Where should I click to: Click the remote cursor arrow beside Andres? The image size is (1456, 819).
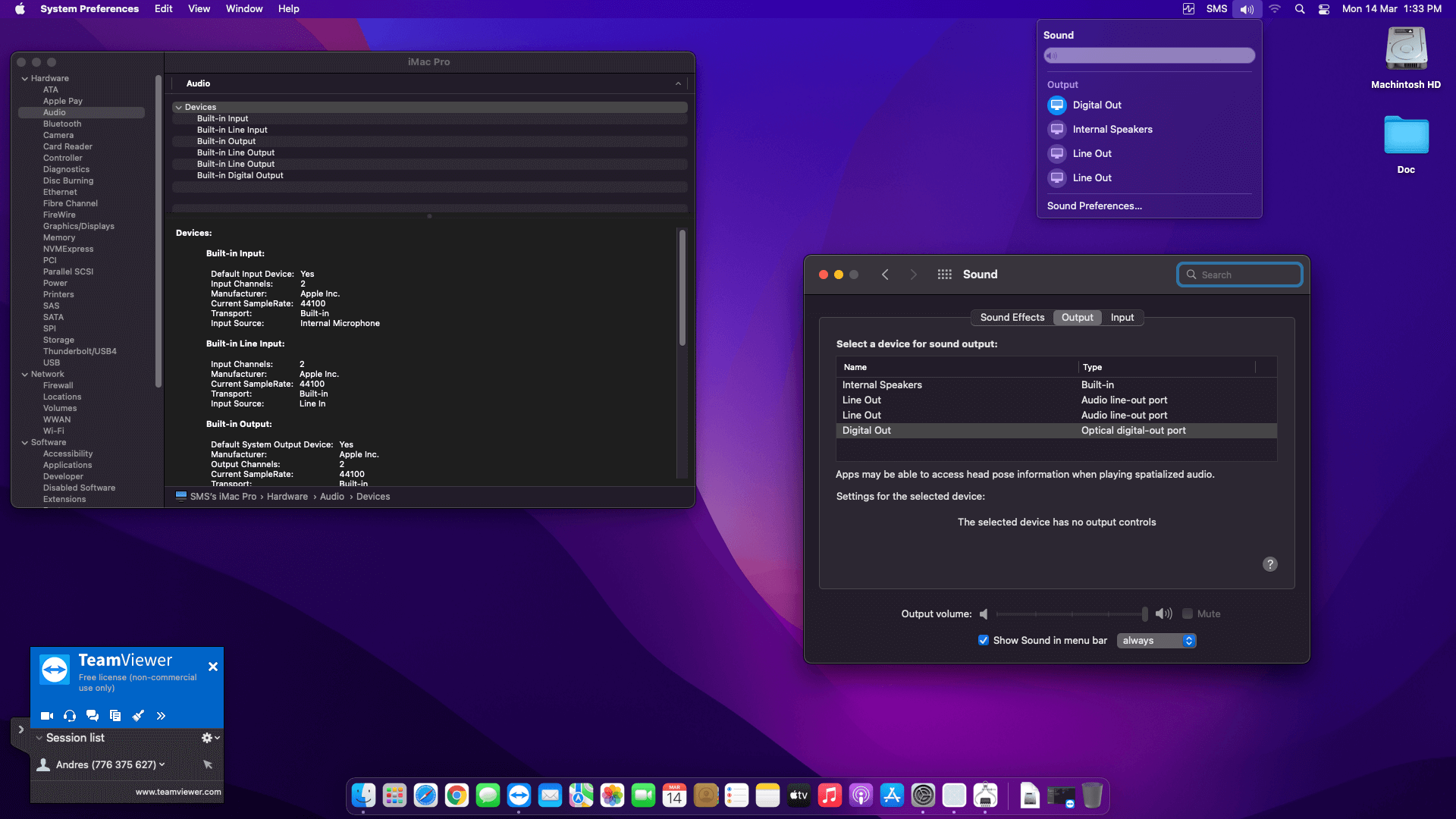pos(208,764)
